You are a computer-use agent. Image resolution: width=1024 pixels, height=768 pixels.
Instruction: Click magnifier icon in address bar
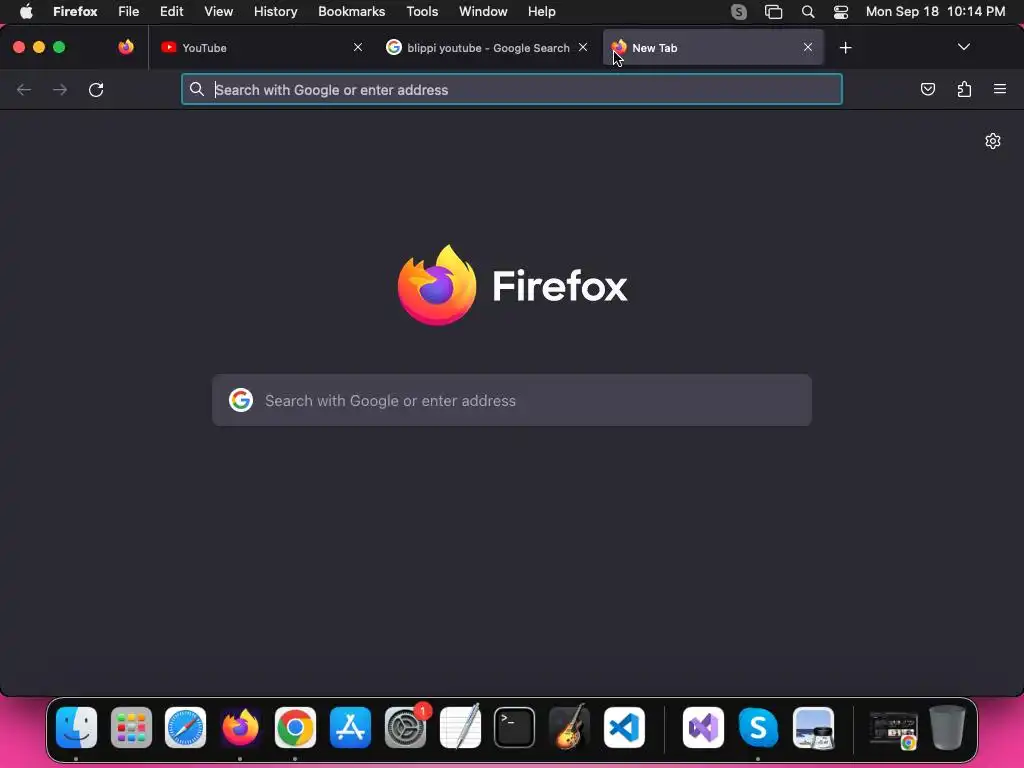point(197,89)
